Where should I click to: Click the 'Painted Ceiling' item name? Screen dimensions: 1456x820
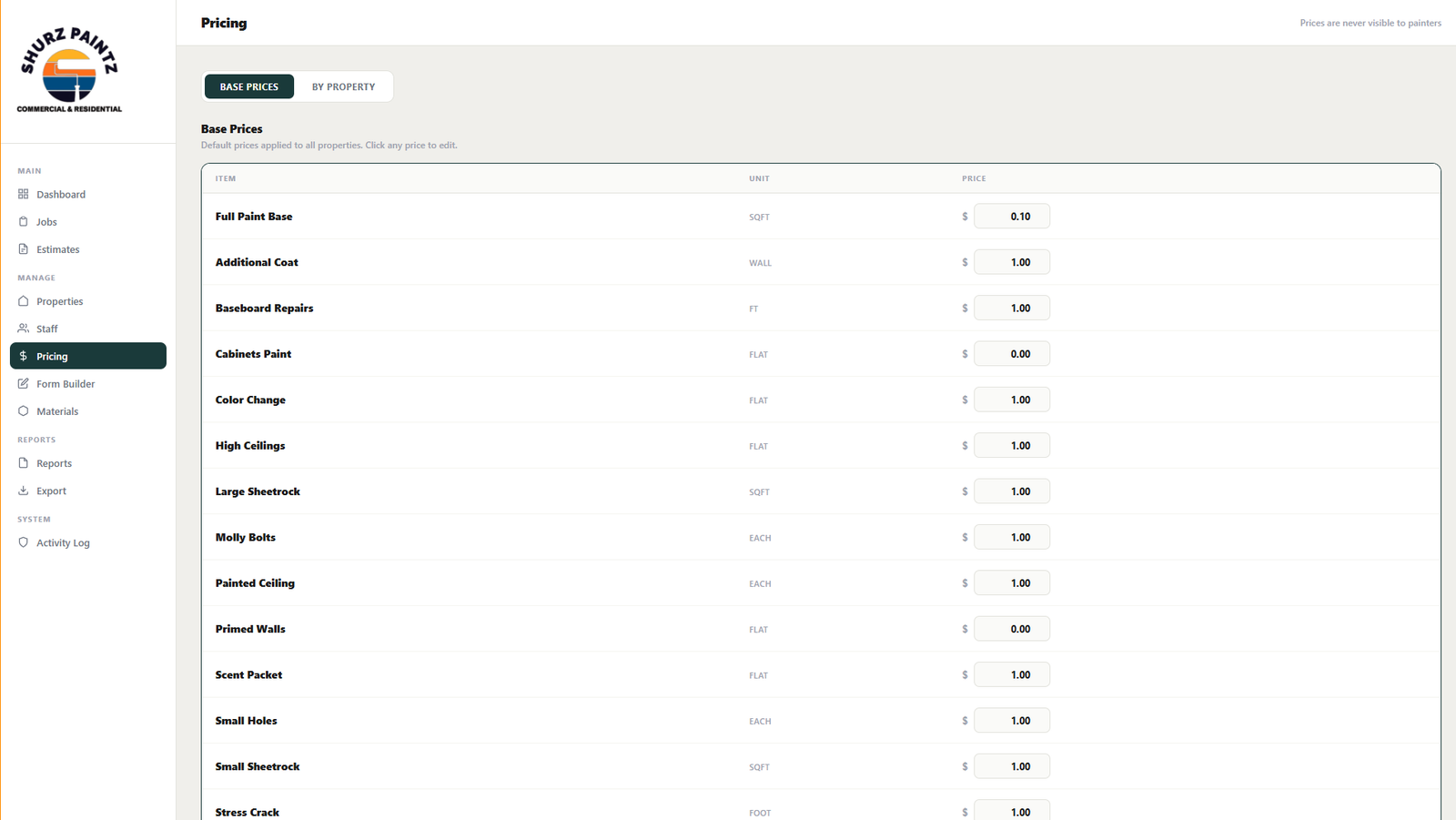click(x=255, y=583)
